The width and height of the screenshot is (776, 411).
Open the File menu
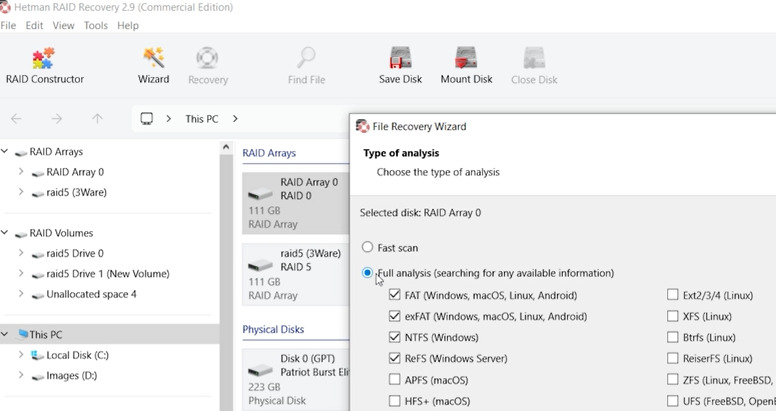click(8, 26)
